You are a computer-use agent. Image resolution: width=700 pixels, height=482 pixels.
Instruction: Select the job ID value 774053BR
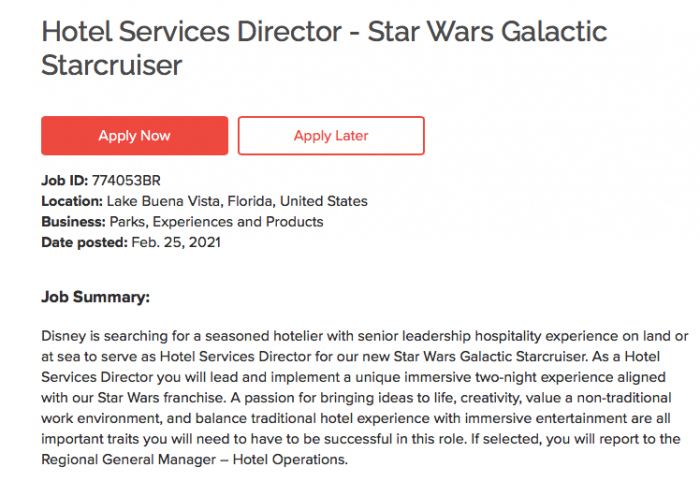(125, 181)
